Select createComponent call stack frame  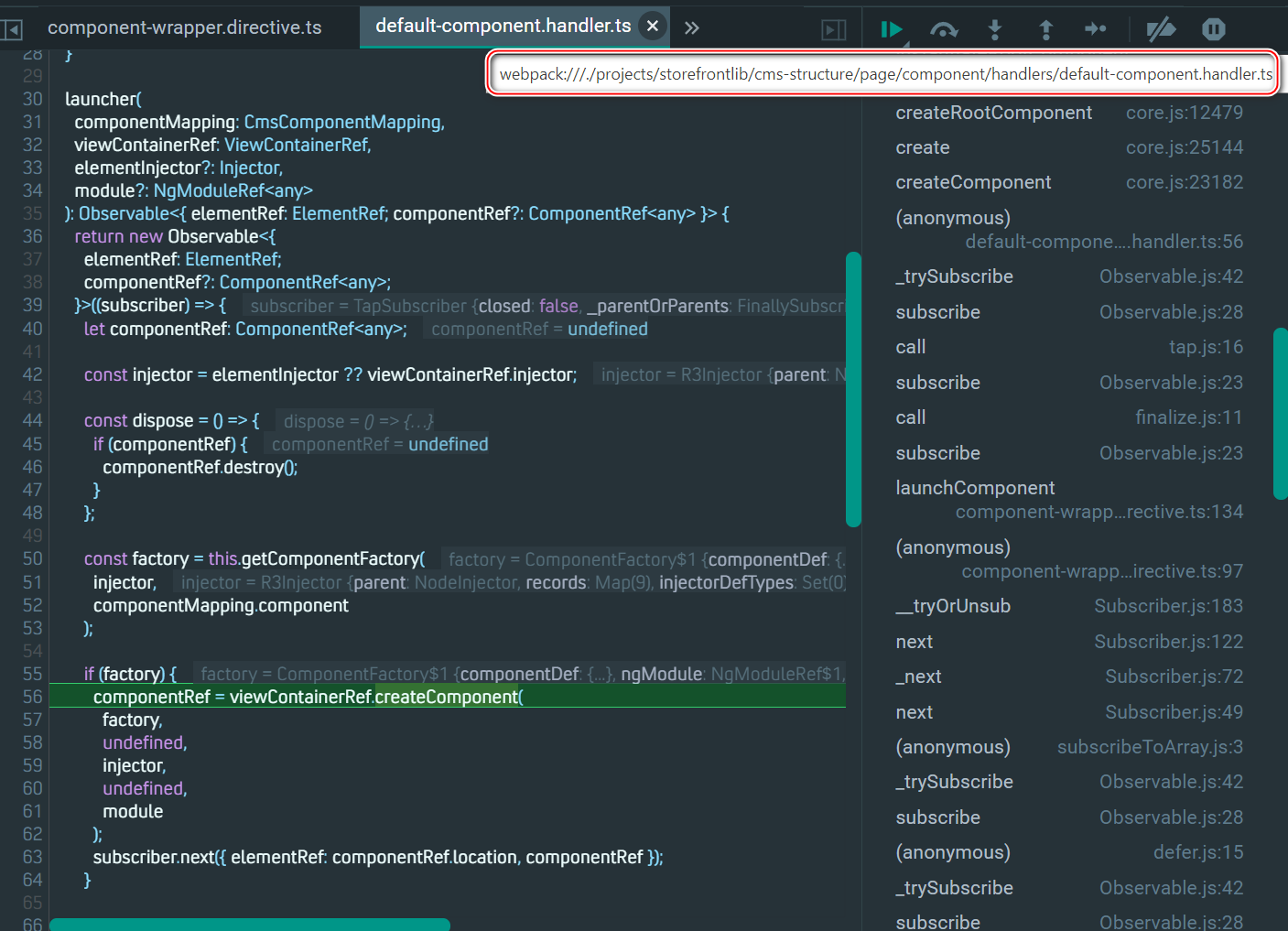pyautogui.click(x=973, y=182)
